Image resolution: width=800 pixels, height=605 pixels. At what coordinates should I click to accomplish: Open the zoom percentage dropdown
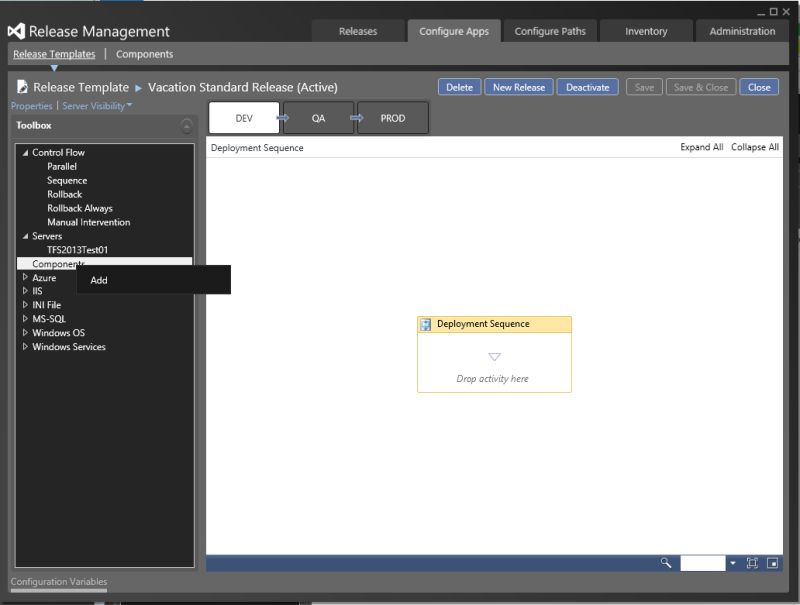point(733,563)
